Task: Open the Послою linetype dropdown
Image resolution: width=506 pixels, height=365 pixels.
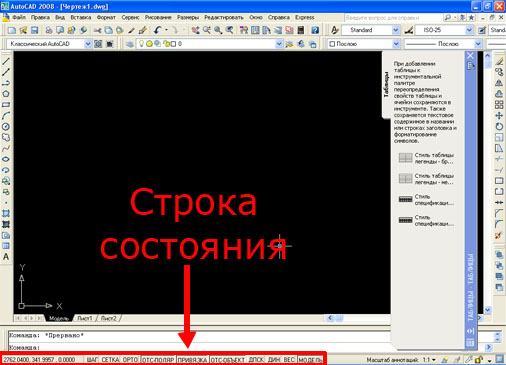Action: (x=478, y=44)
